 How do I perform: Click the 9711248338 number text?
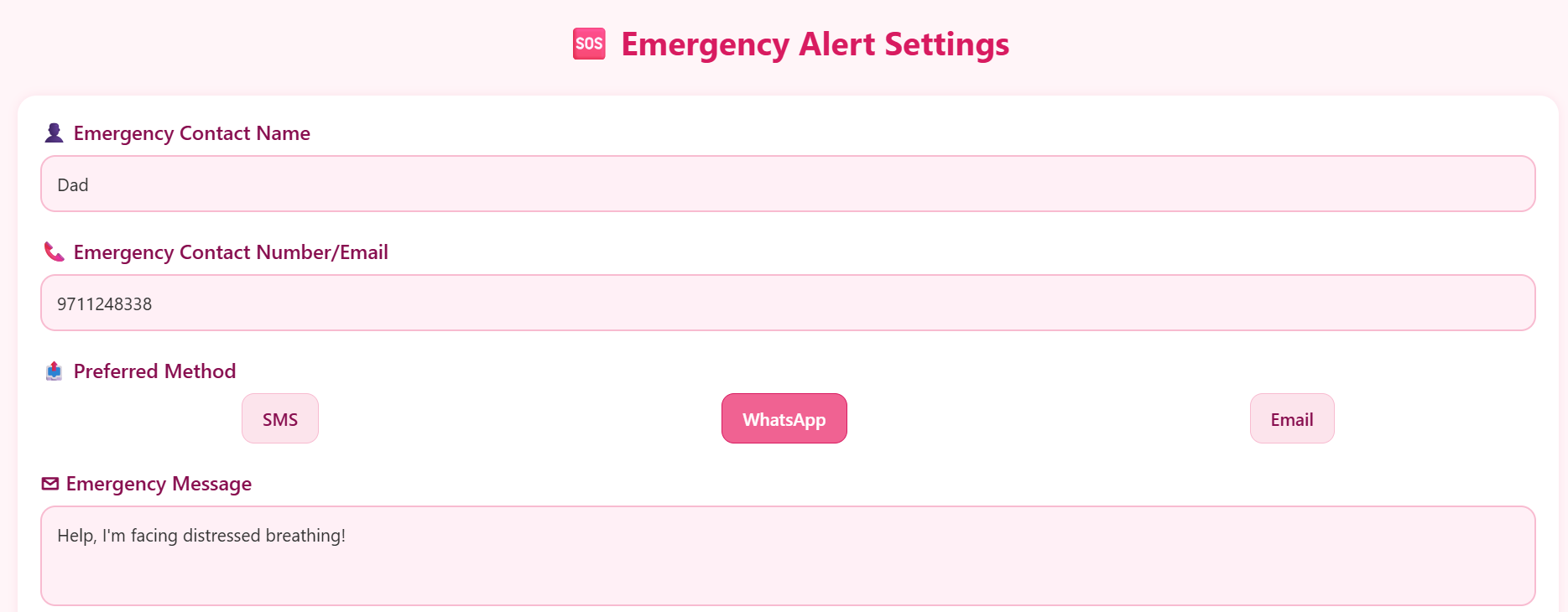105,304
